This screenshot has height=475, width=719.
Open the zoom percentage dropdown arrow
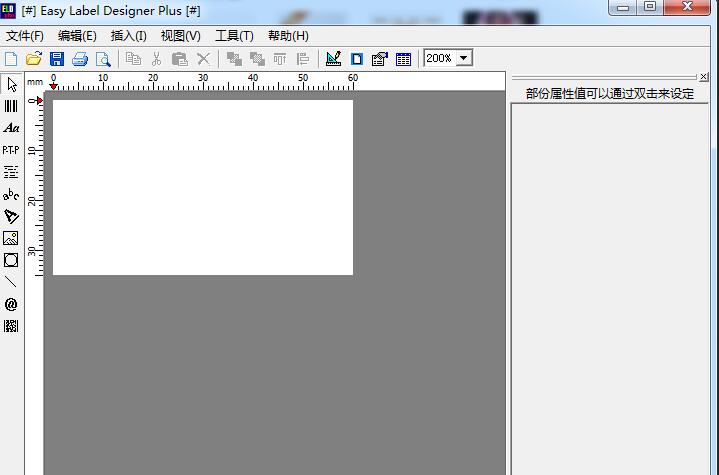click(464, 58)
